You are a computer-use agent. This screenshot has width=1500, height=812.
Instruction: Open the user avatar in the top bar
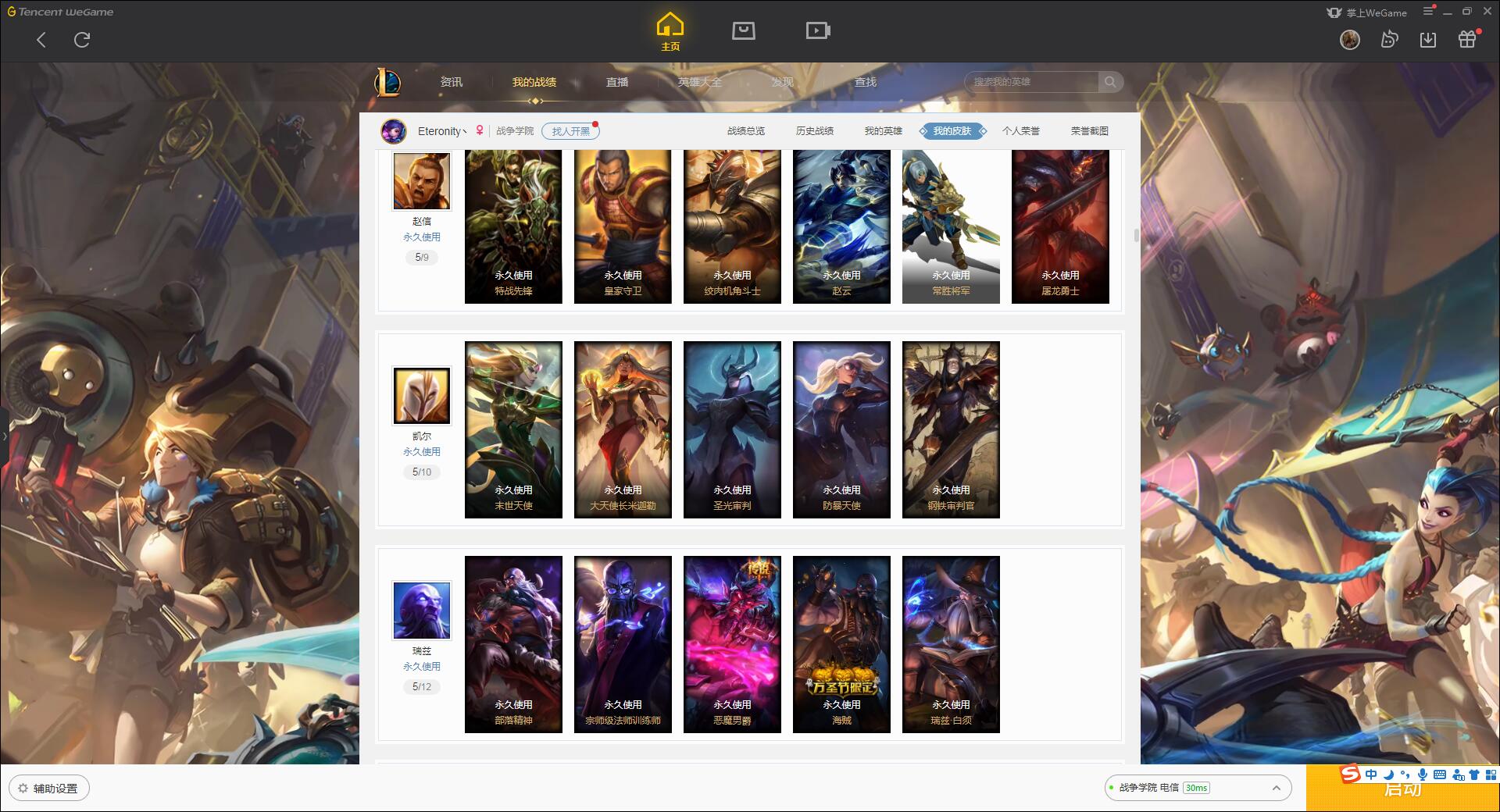click(x=1350, y=39)
